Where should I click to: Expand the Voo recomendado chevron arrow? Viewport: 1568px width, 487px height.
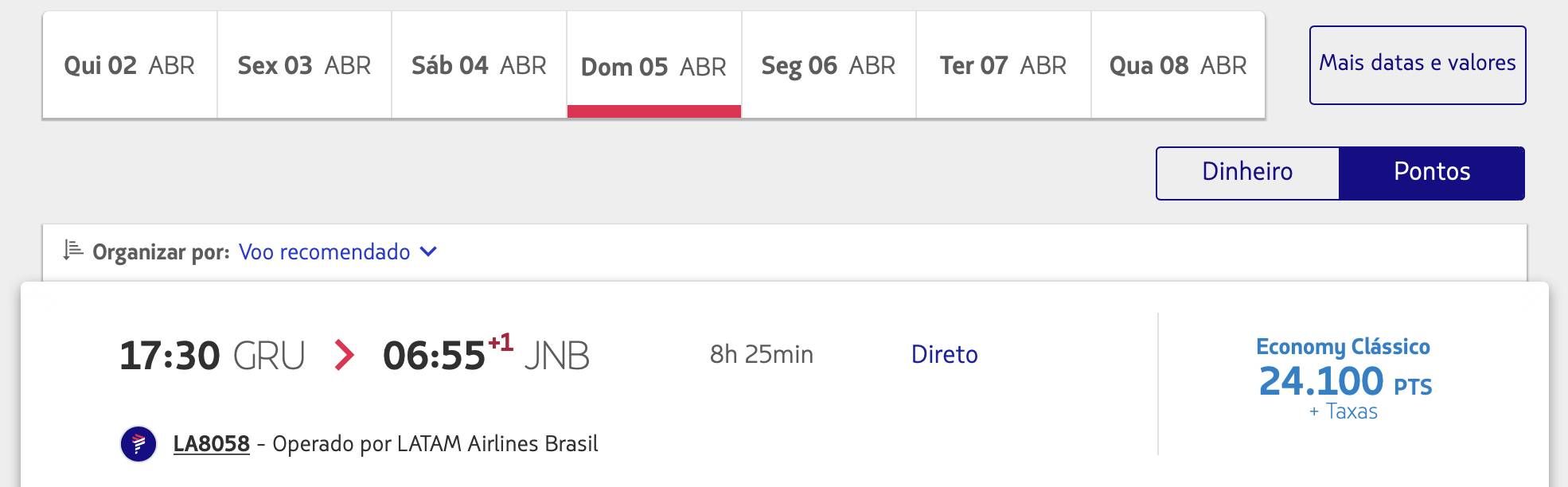point(428,252)
